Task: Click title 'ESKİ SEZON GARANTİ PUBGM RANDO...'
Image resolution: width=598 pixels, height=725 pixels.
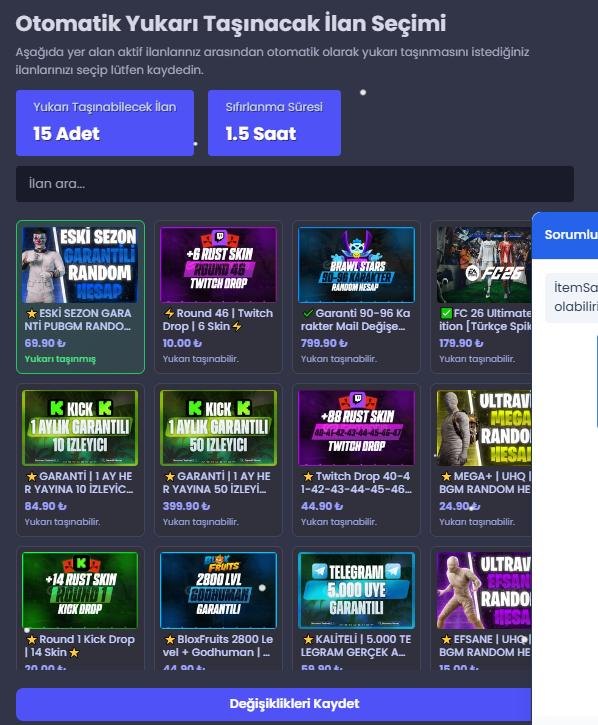Action: click(78, 319)
